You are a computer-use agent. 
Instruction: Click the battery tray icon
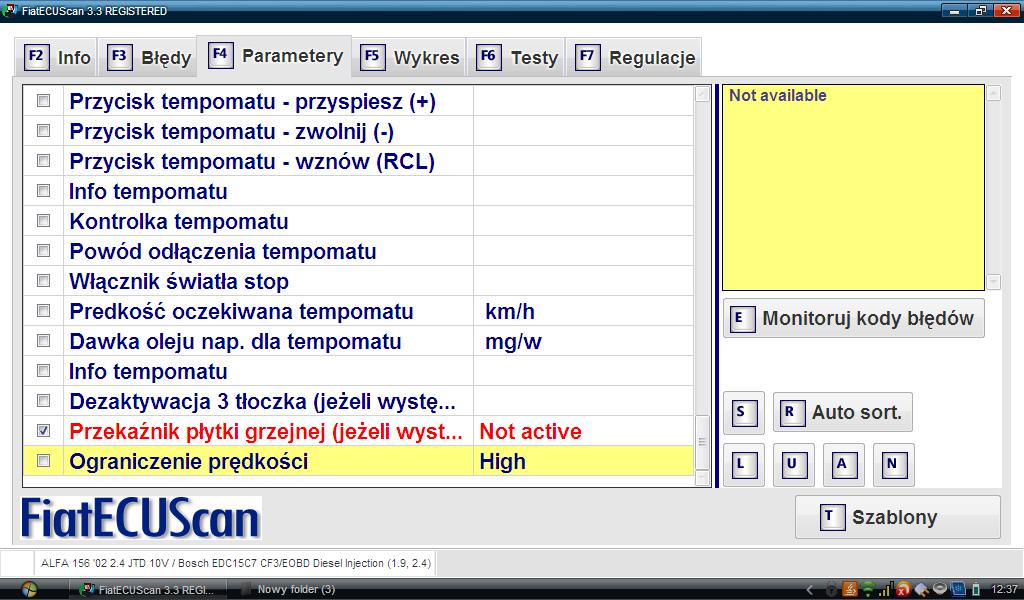point(976,590)
